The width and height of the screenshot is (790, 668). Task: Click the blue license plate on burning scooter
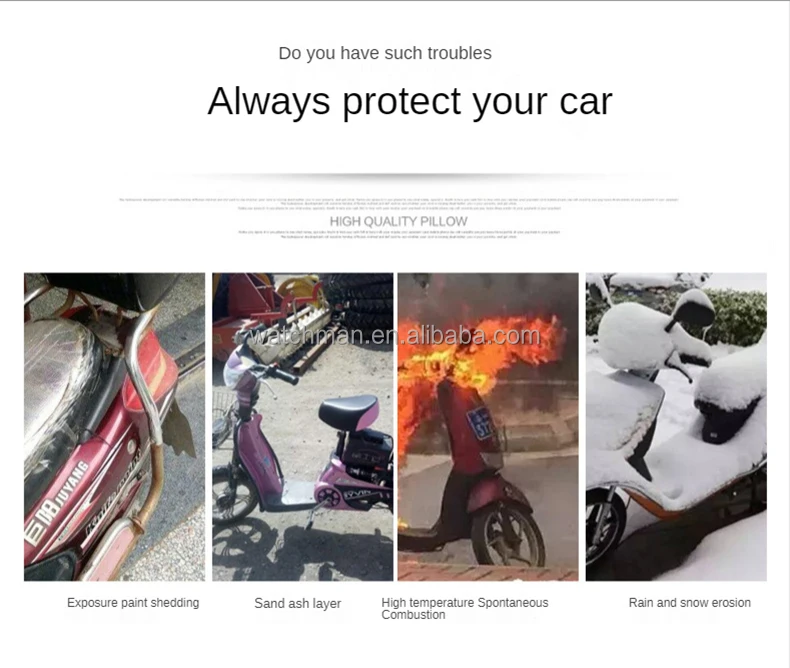click(480, 423)
